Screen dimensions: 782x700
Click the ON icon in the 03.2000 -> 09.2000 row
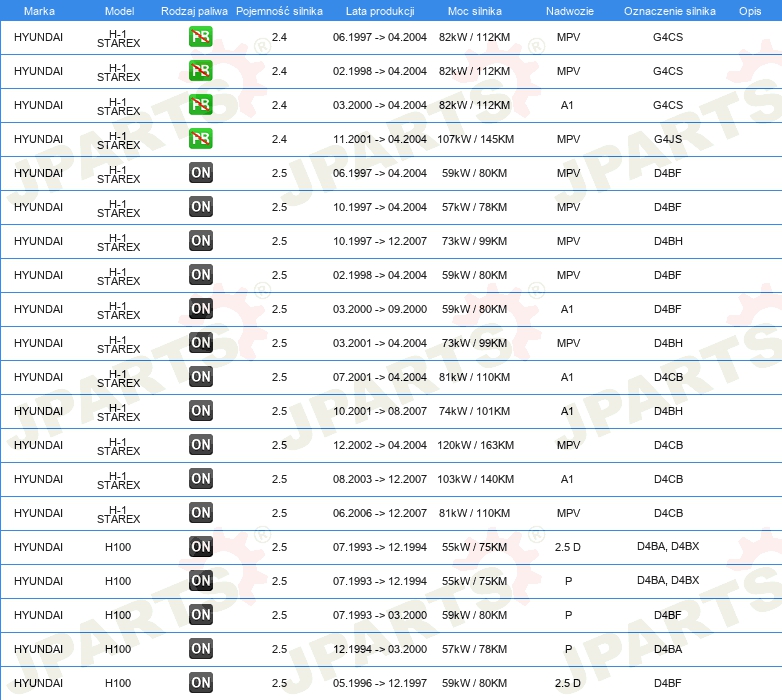point(201,309)
